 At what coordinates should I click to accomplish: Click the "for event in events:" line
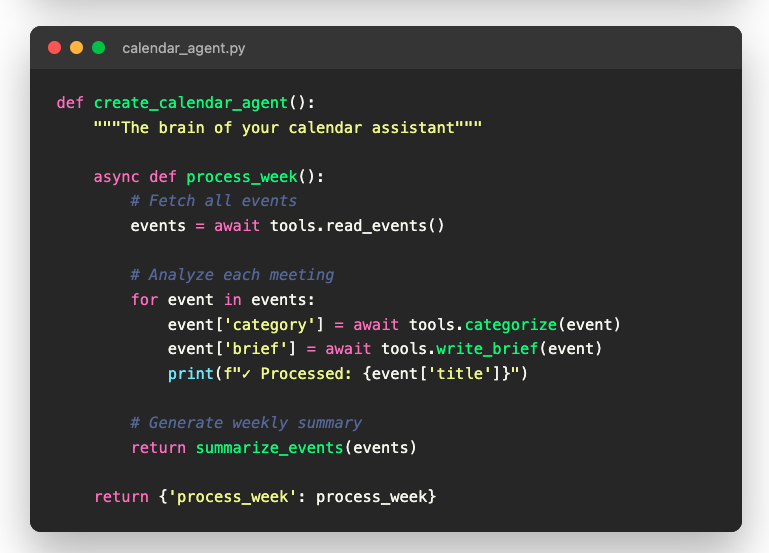[x=223, y=300]
